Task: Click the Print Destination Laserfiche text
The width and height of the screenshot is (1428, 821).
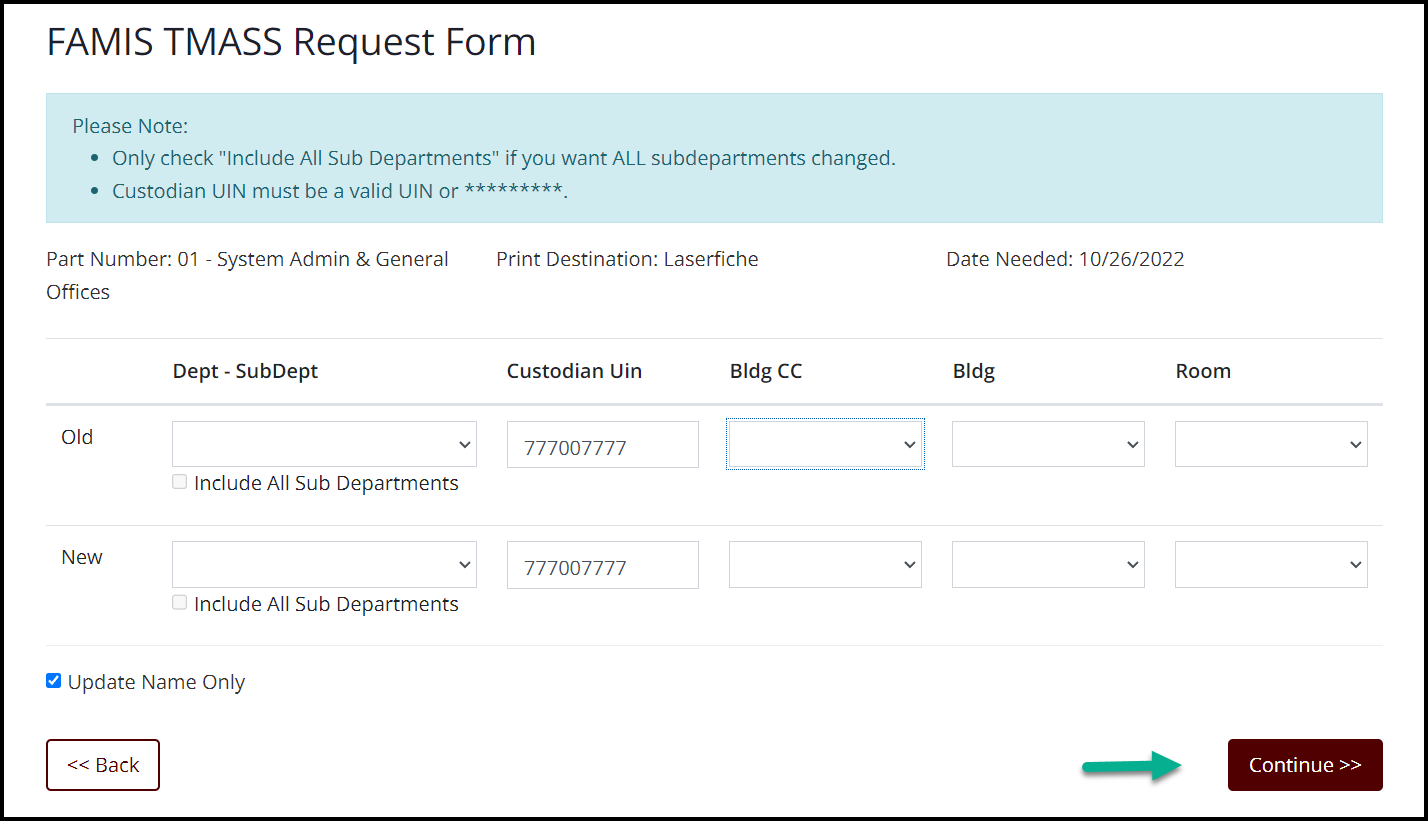Action: click(627, 259)
